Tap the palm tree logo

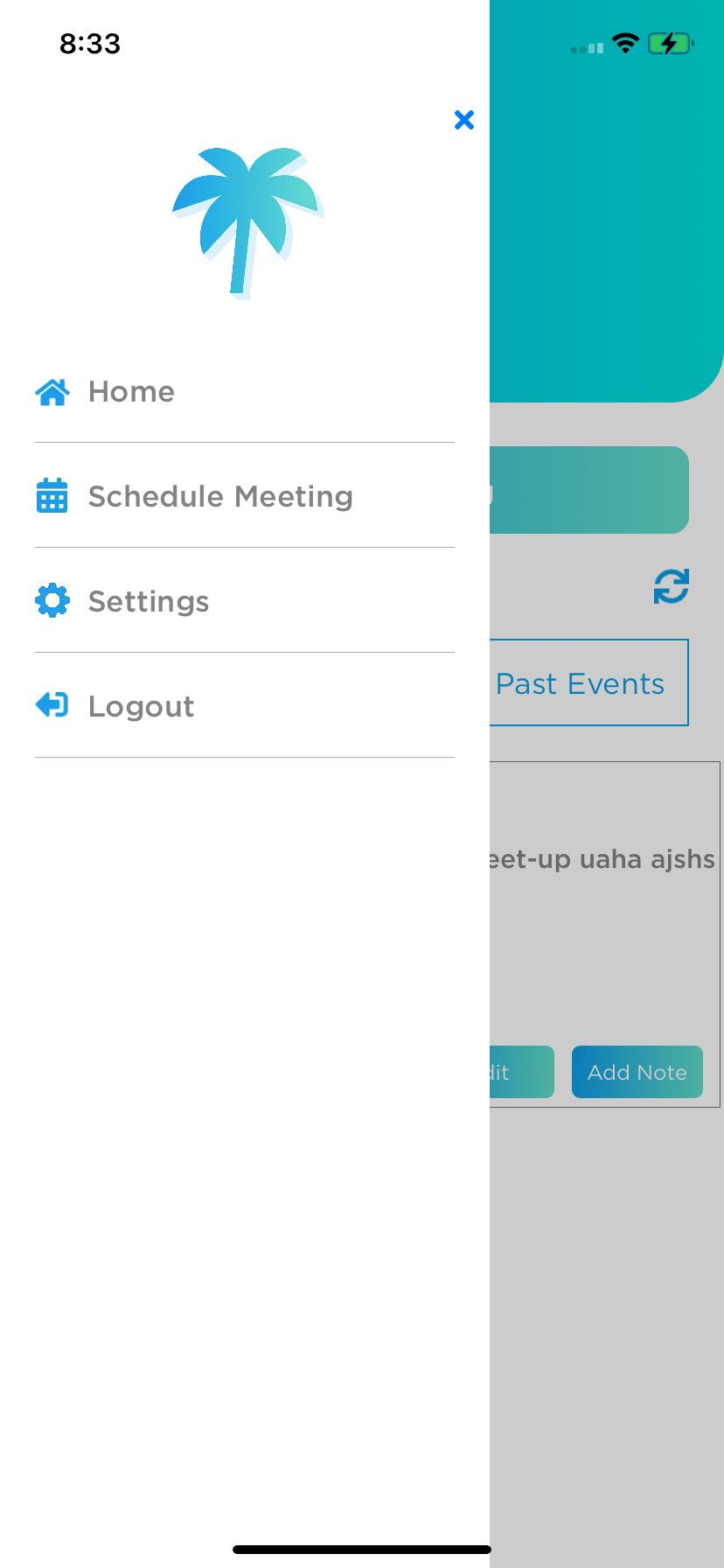tap(248, 224)
